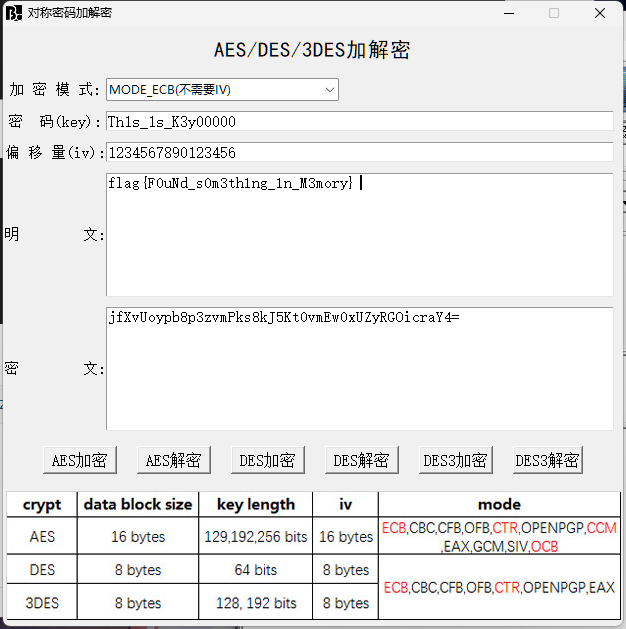Run DES解密 decryption
Screen dimensions: 626x629
coord(361,460)
